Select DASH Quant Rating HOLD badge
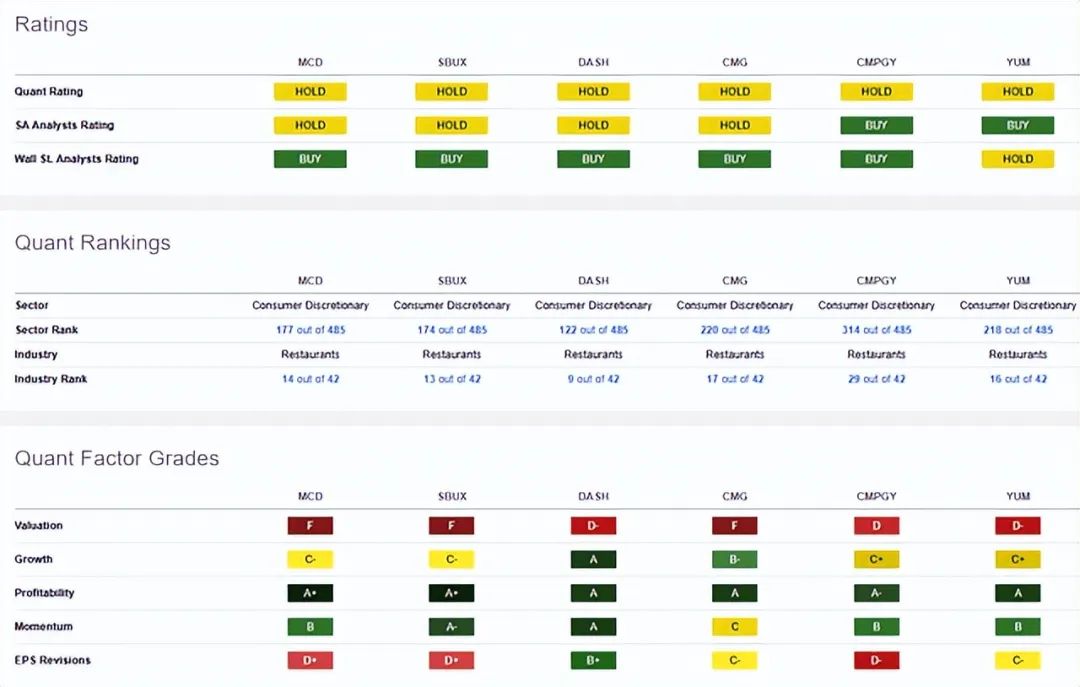 pos(593,92)
